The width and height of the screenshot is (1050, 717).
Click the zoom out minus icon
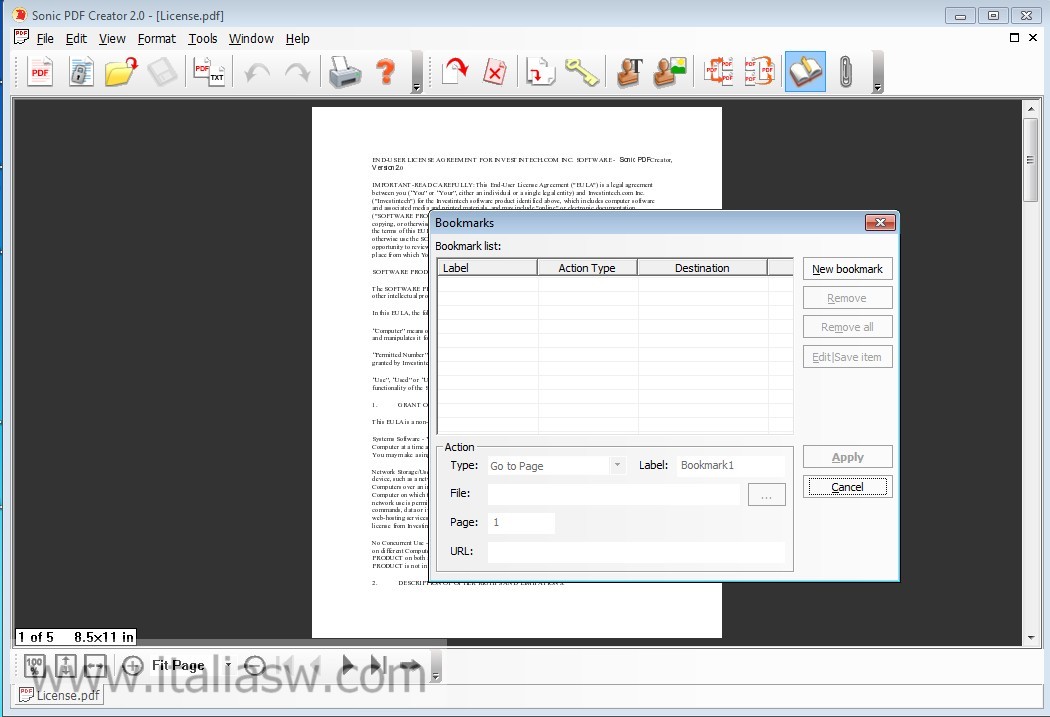click(255, 665)
